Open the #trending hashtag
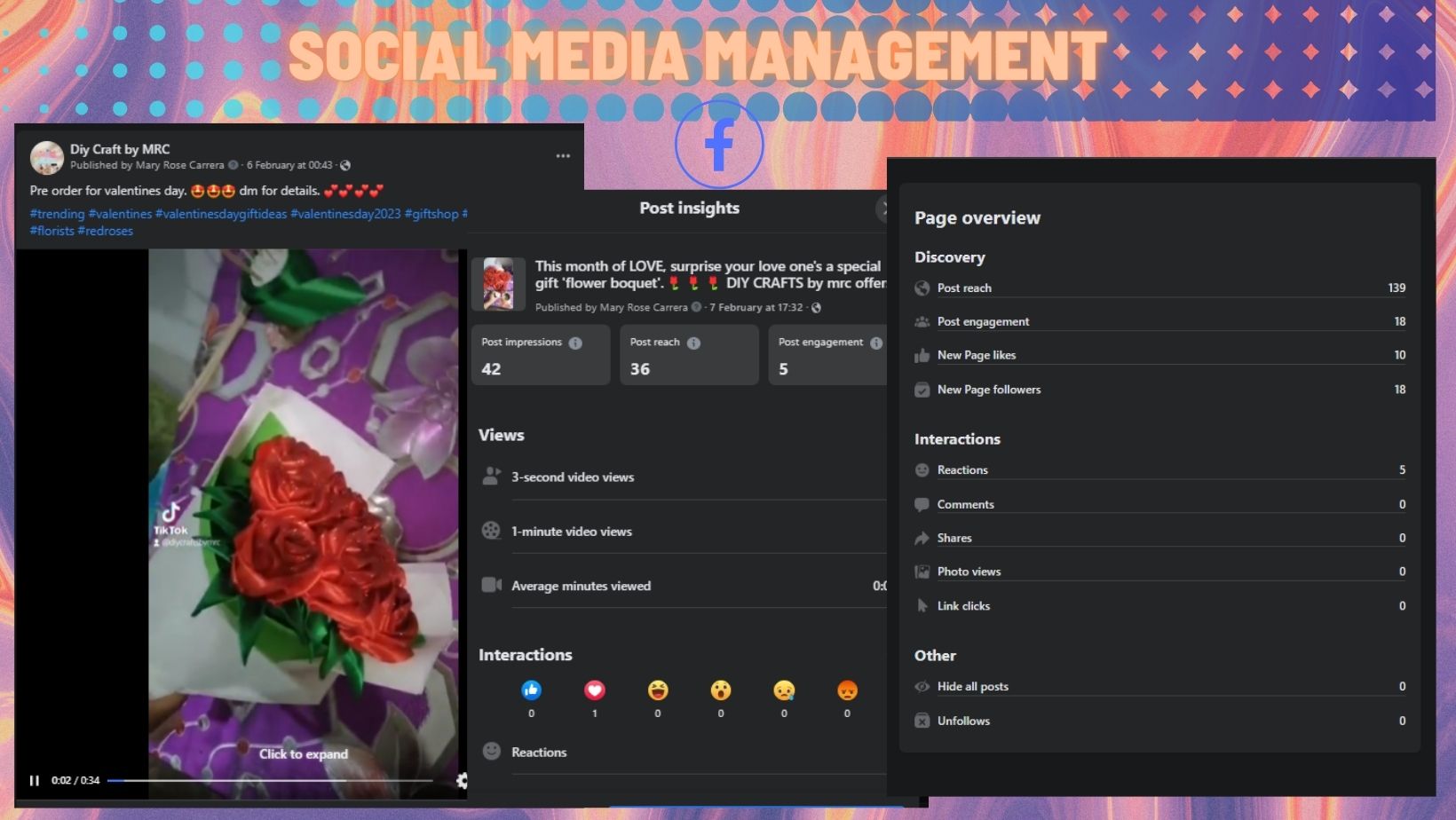 pyautogui.click(x=57, y=214)
